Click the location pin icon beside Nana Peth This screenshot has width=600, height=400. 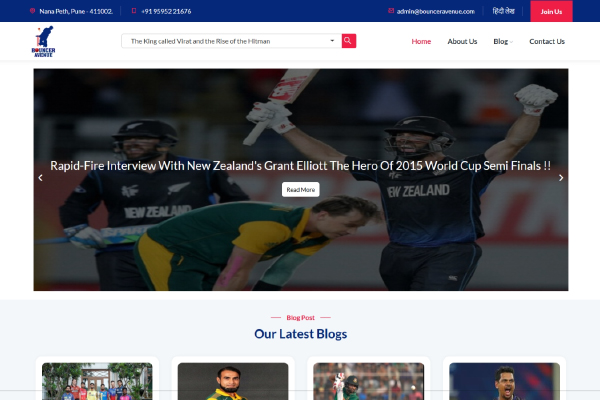click(33, 11)
